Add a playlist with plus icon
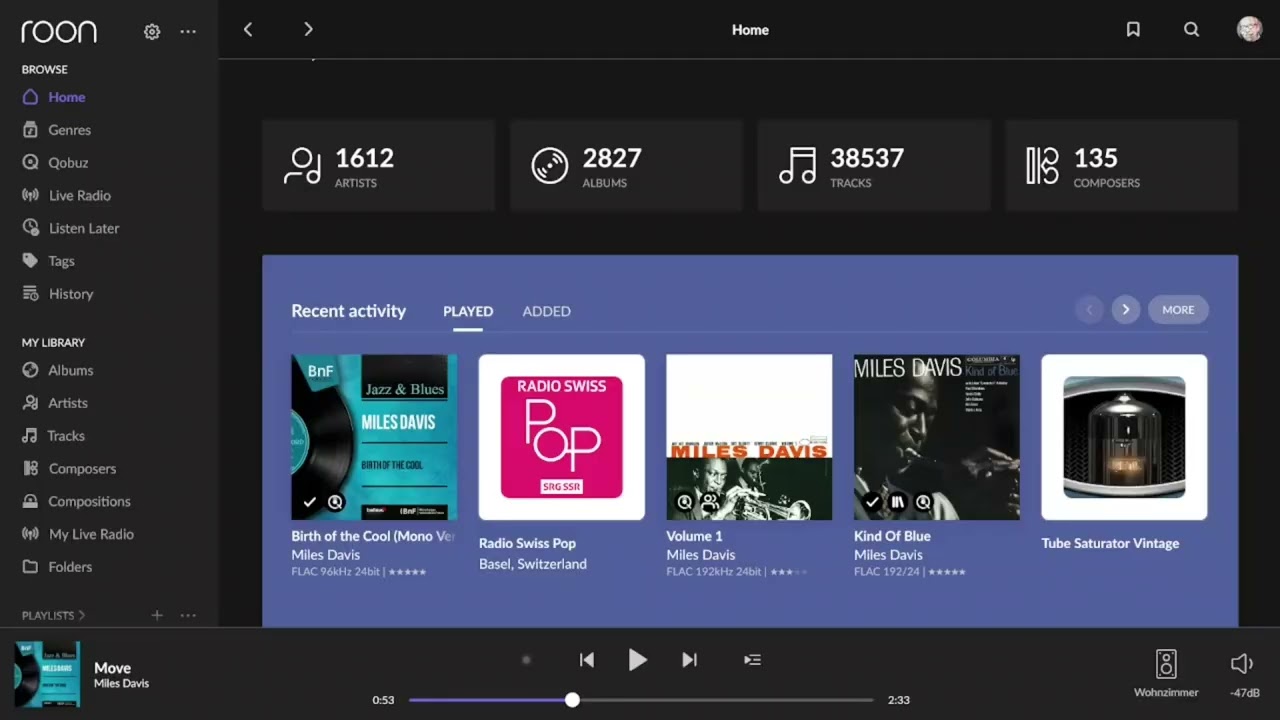The image size is (1280, 720). [157, 615]
